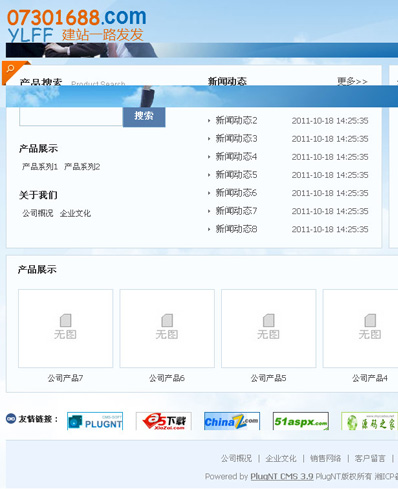
Task: Select the 产品系列2 category link
Action: [82, 166]
